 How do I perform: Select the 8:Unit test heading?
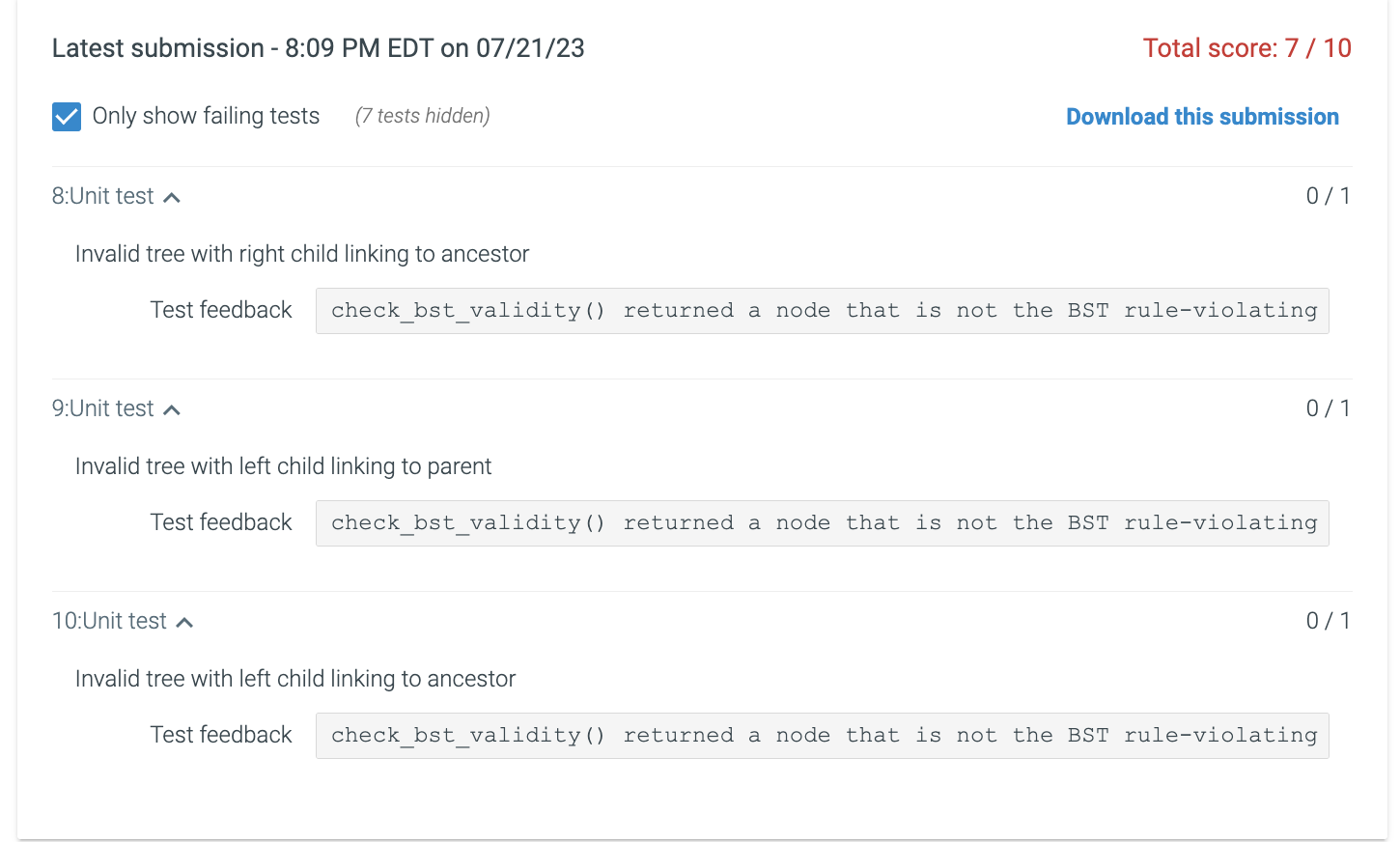pyautogui.click(x=102, y=196)
